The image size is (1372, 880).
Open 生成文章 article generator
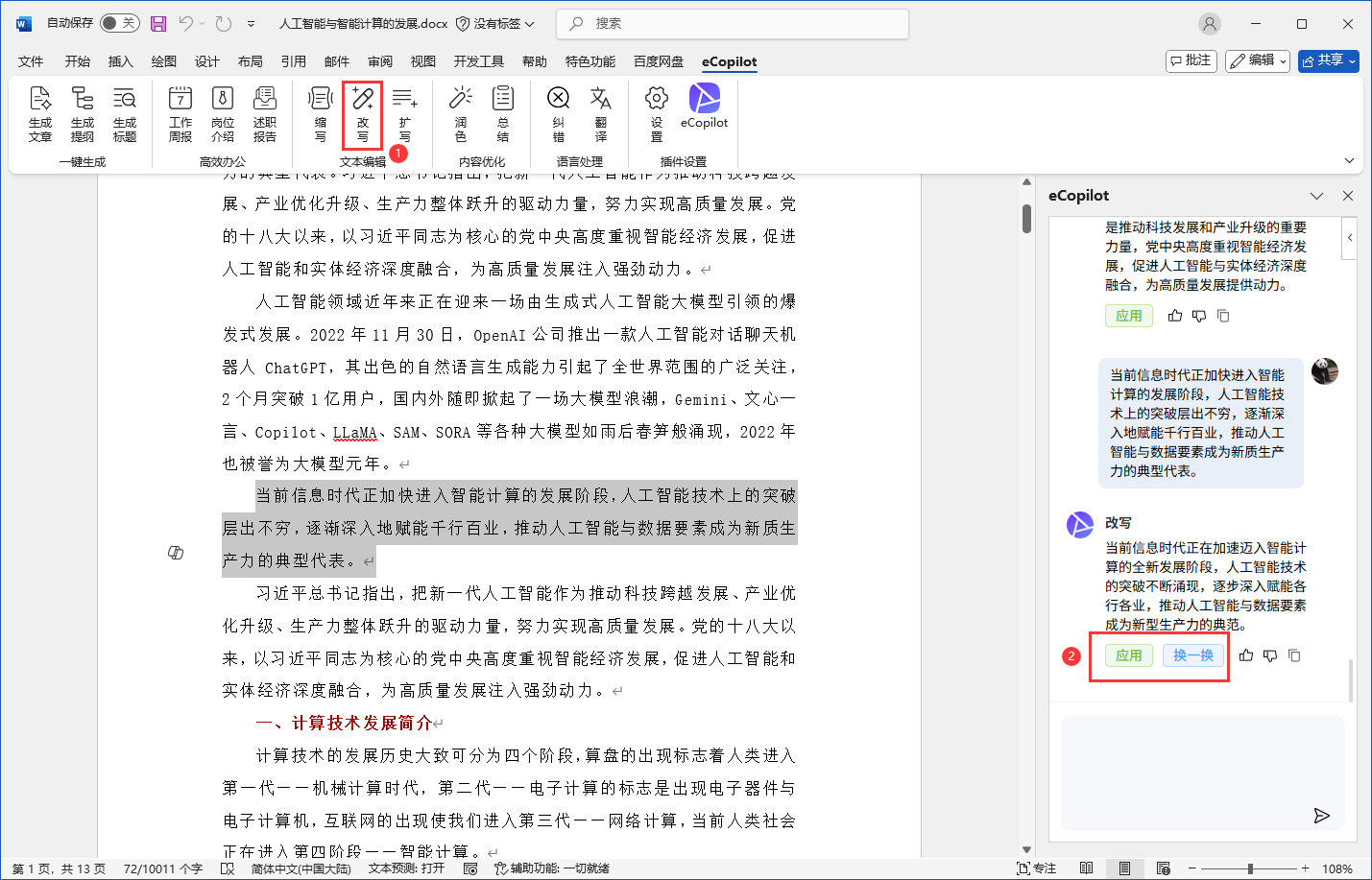coord(40,113)
